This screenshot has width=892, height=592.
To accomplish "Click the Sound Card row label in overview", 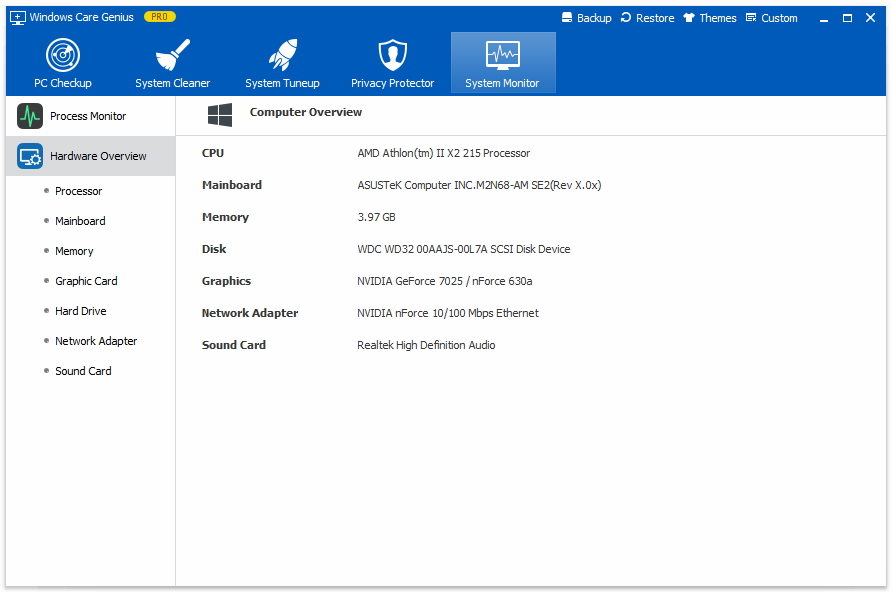I will coord(234,345).
